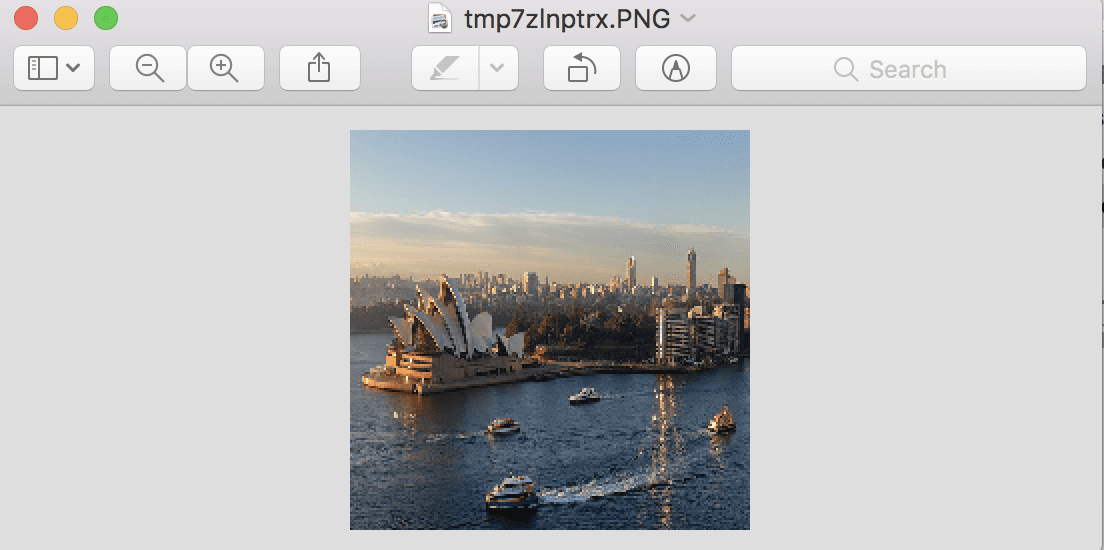Open the Share menu button
The image size is (1104, 550).
[320, 68]
